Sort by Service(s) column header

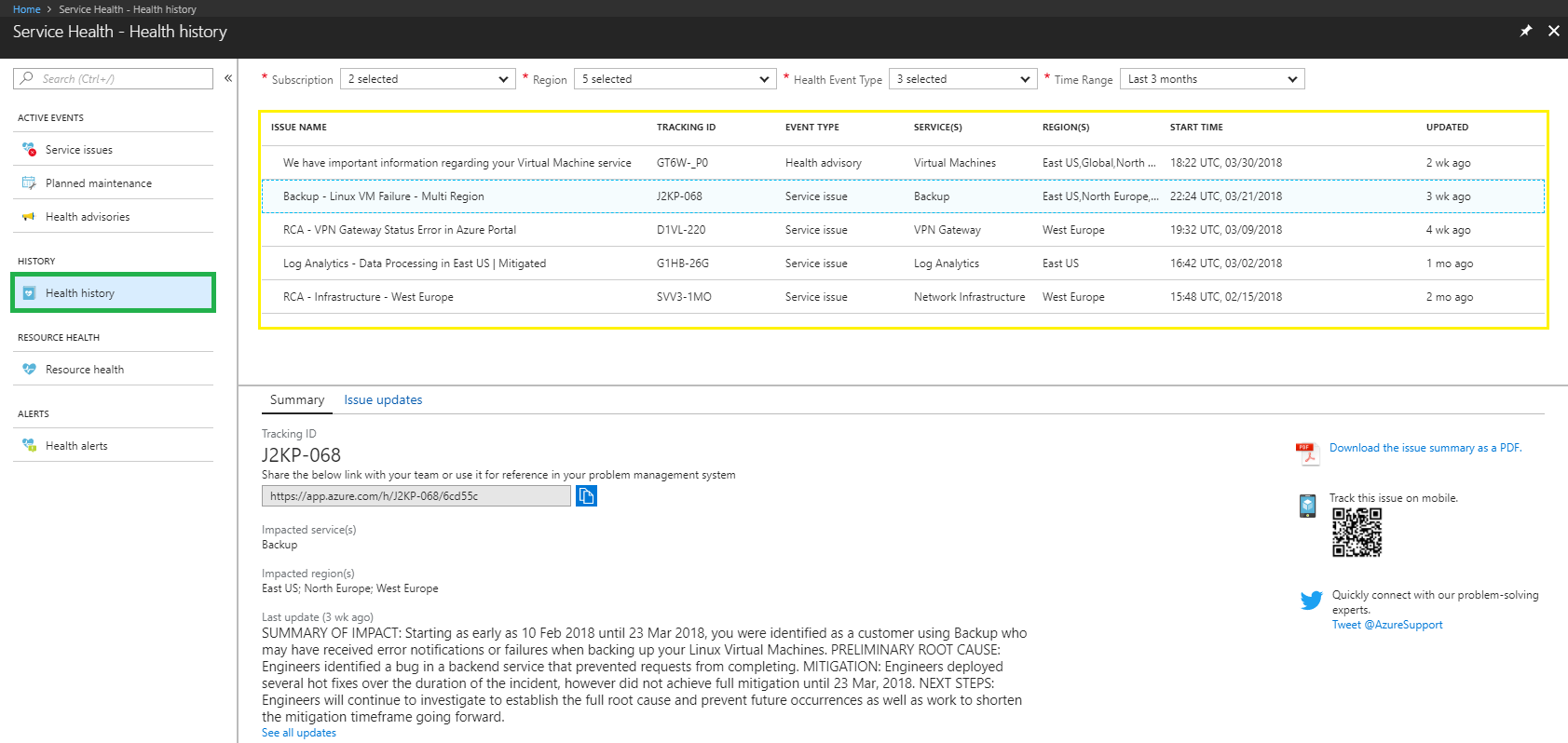click(x=938, y=128)
